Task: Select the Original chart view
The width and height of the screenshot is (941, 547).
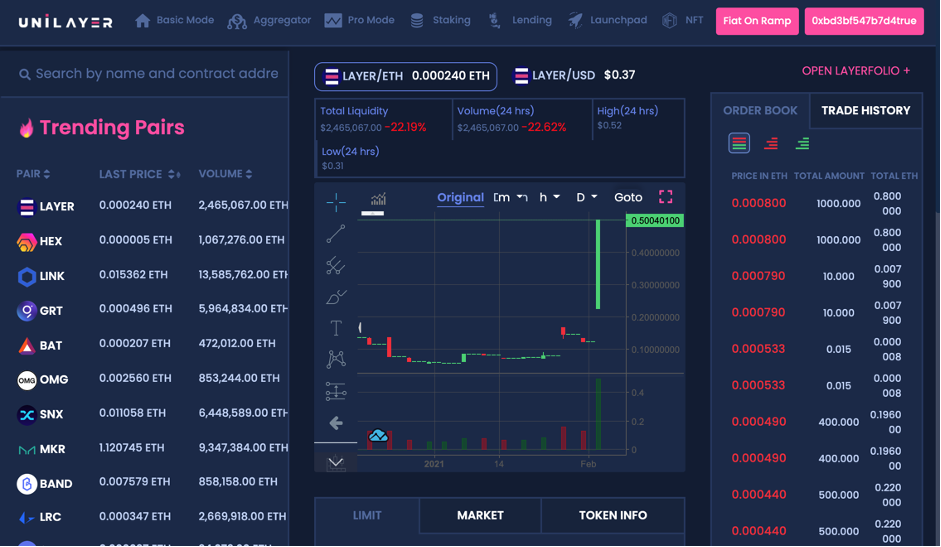Action: pos(460,198)
